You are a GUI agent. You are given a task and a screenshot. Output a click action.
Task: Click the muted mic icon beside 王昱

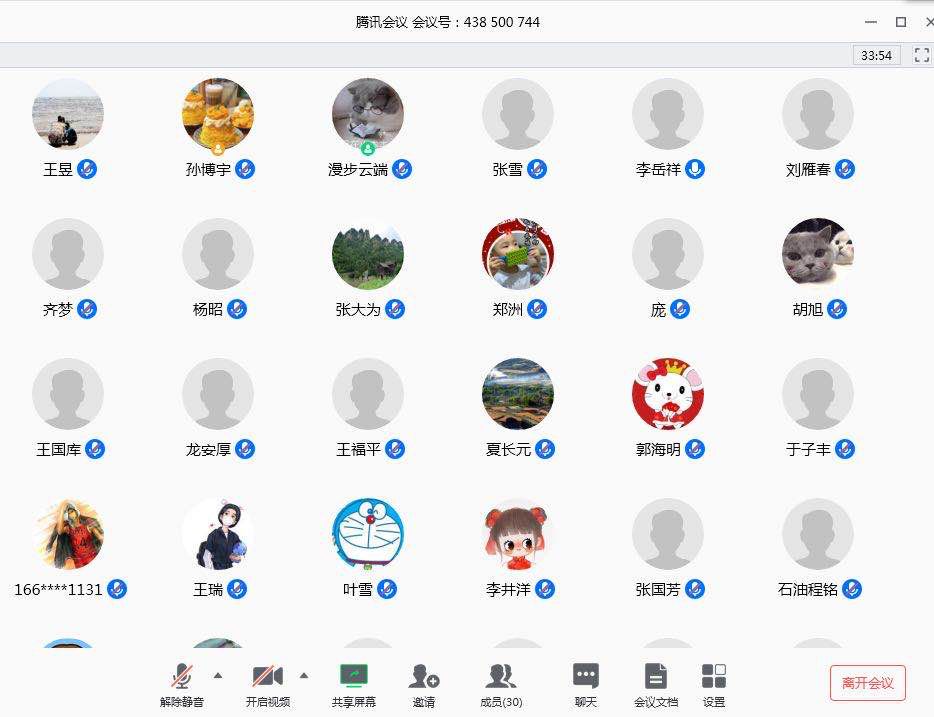point(87,169)
